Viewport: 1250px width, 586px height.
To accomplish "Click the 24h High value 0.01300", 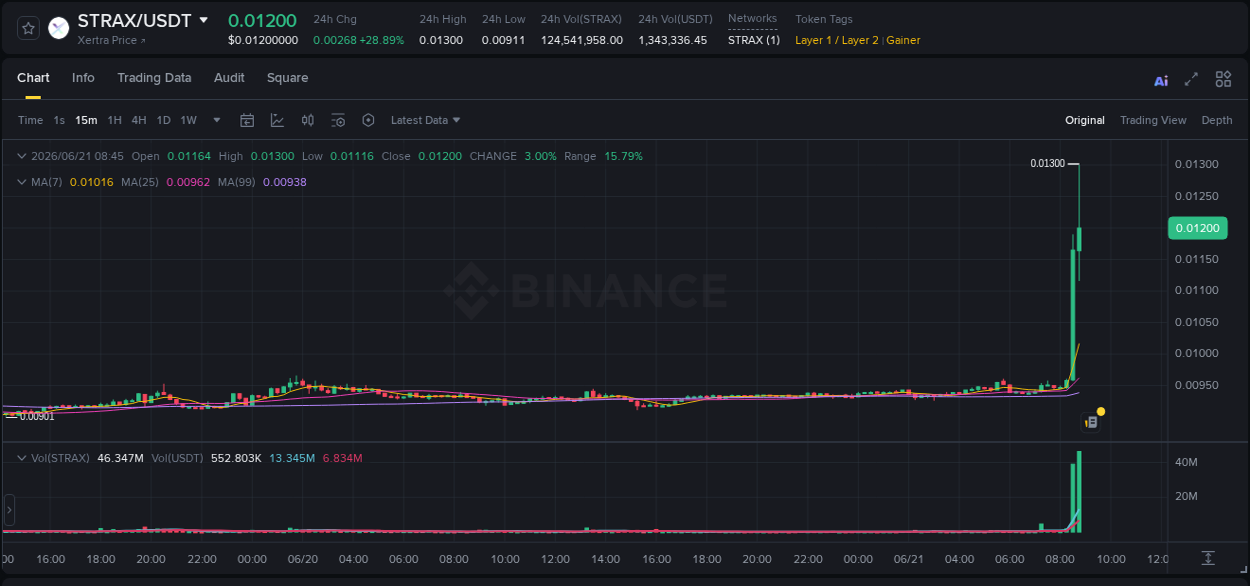I will tap(441, 40).
